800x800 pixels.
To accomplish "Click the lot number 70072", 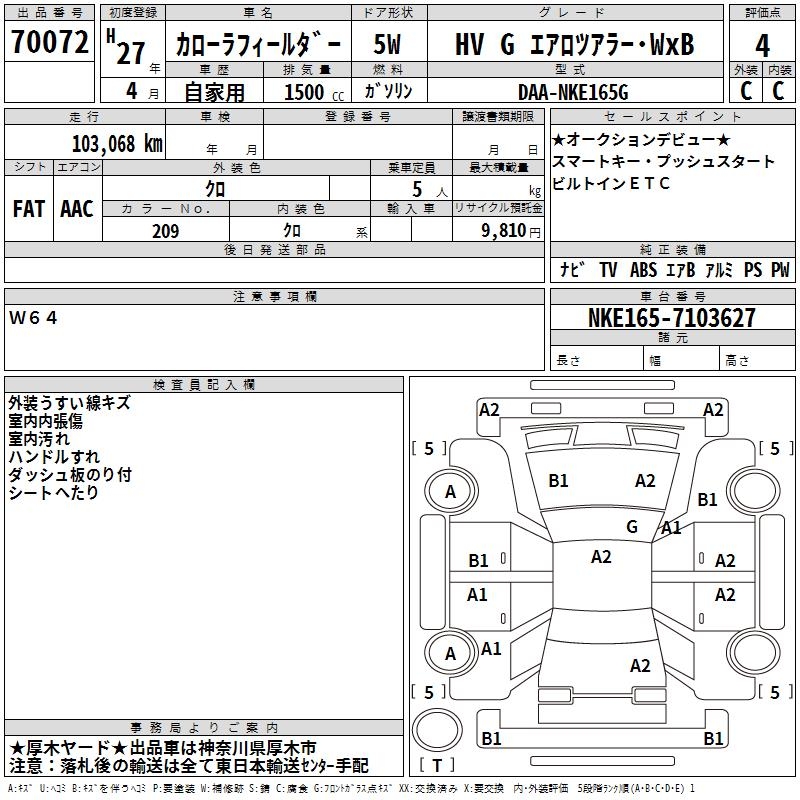I will pos(49,42).
